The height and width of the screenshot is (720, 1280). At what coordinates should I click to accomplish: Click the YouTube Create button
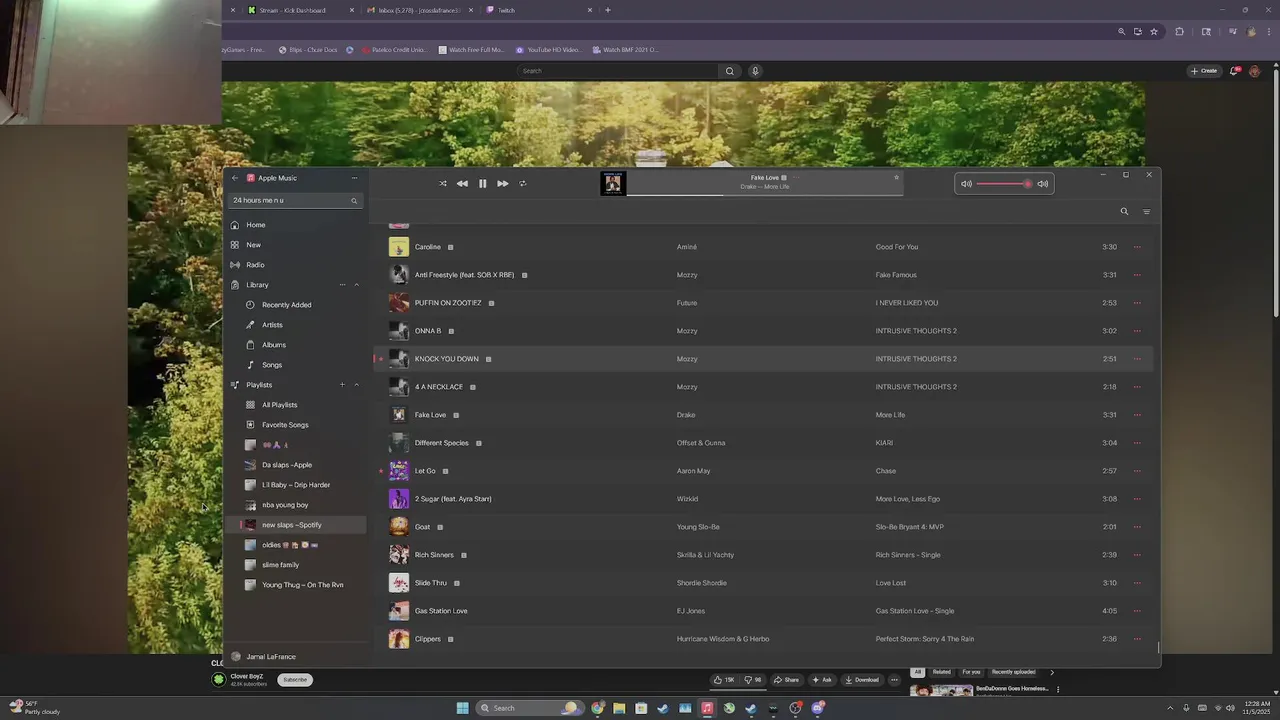[1204, 71]
